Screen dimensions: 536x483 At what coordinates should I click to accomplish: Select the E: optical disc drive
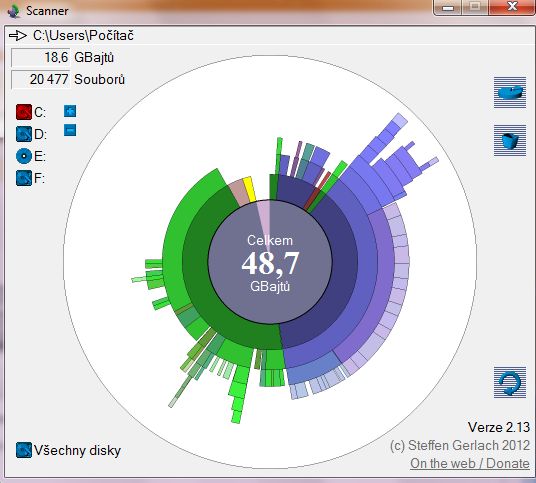click(x=24, y=156)
